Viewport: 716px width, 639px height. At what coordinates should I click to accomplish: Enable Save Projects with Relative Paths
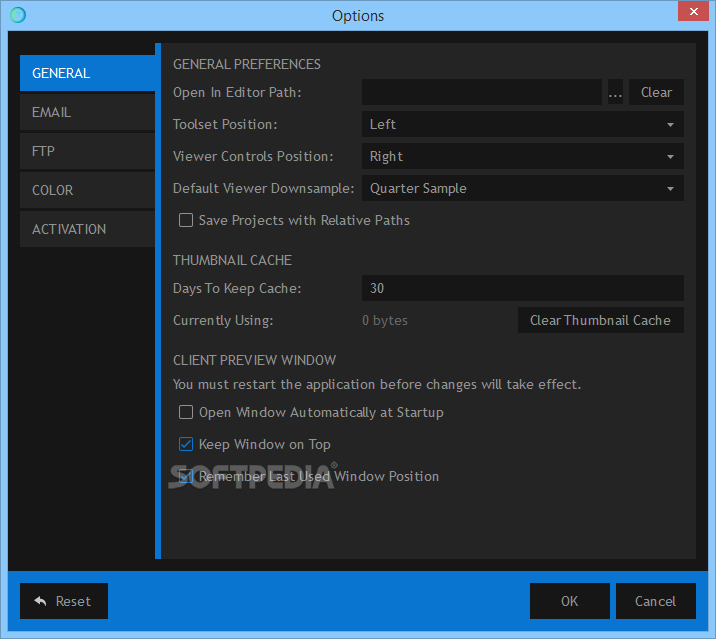[x=186, y=220]
